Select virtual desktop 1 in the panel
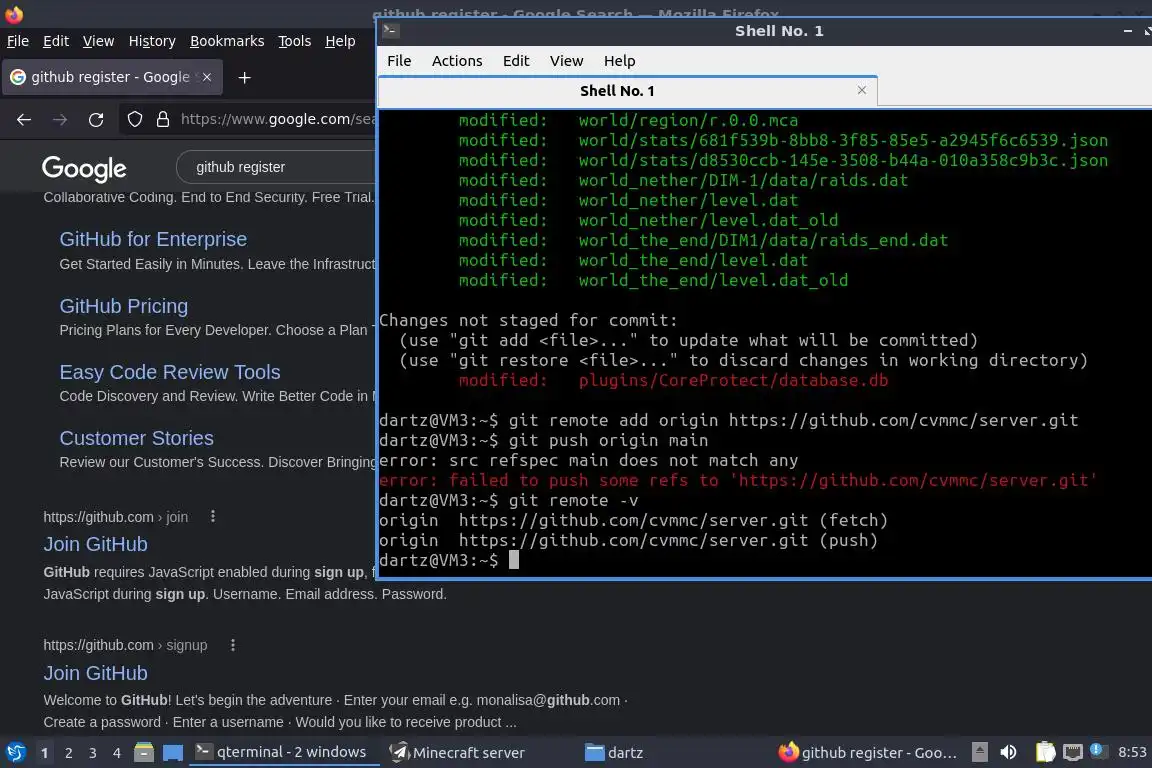The height and width of the screenshot is (768, 1152). pos(44,753)
